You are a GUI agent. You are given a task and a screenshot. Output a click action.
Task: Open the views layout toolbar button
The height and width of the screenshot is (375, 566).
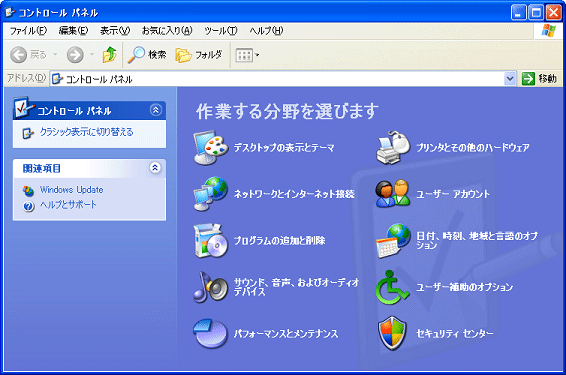click(x=247, y=55)
